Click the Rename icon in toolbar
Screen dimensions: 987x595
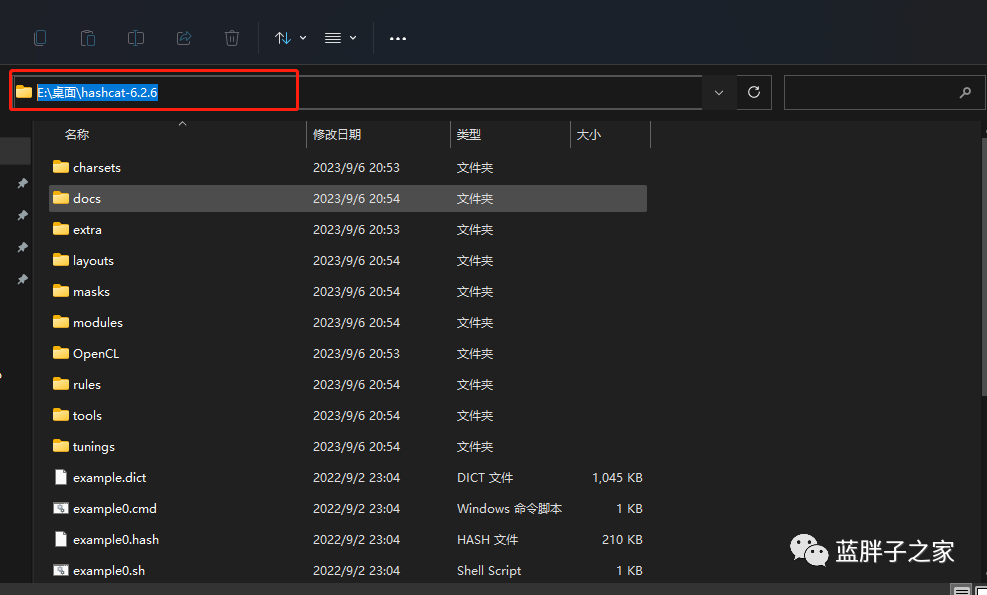(135, 38)
